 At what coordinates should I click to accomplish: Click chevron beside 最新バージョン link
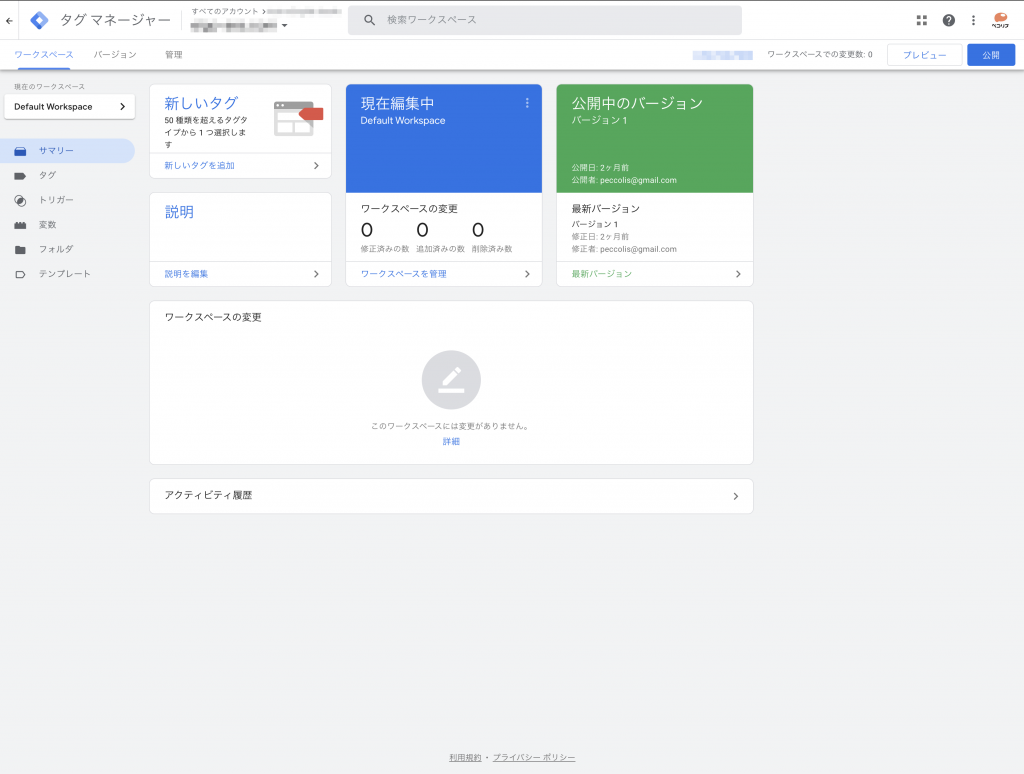(x=738, y=274)
